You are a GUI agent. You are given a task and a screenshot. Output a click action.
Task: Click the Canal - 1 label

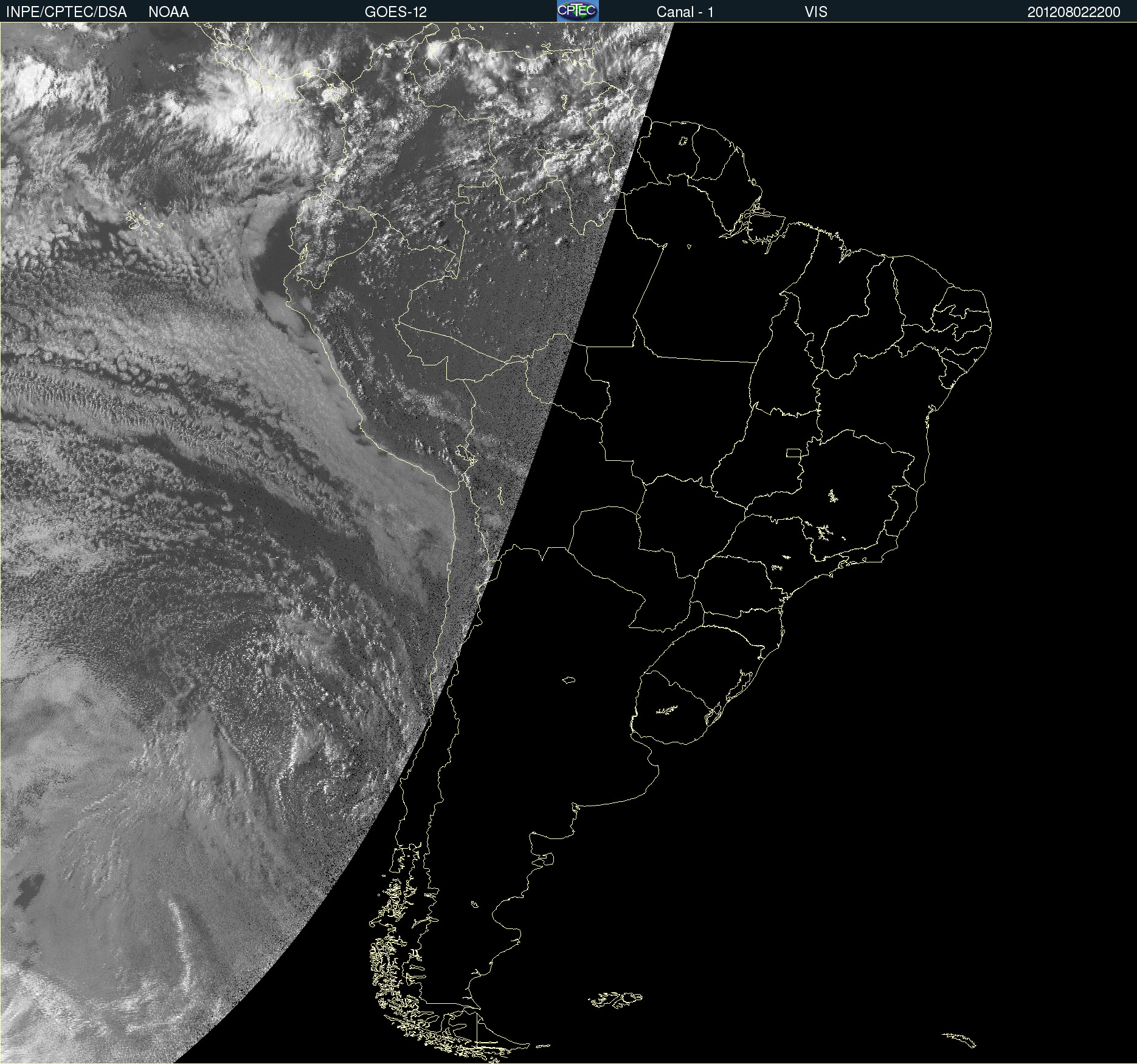coord(685,12)
